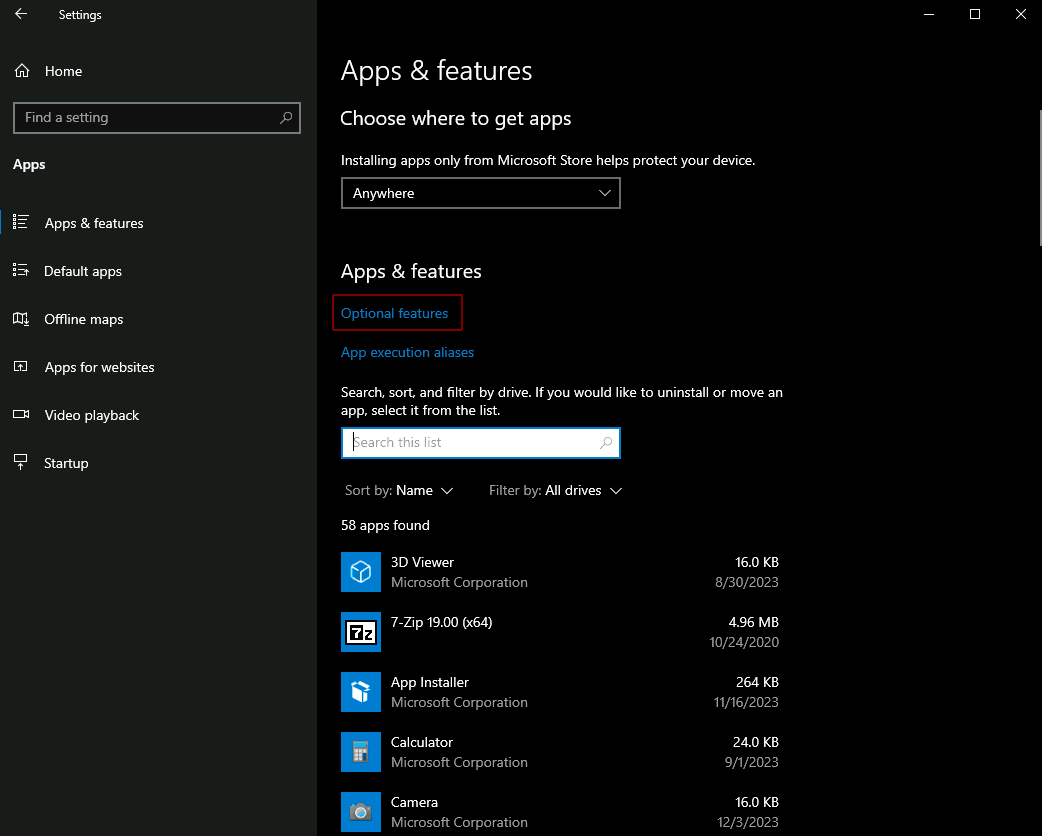Click the magnifier icon in Find a setting
The height and width of the screenshot is (836, 1042).
tap(286, 118)
